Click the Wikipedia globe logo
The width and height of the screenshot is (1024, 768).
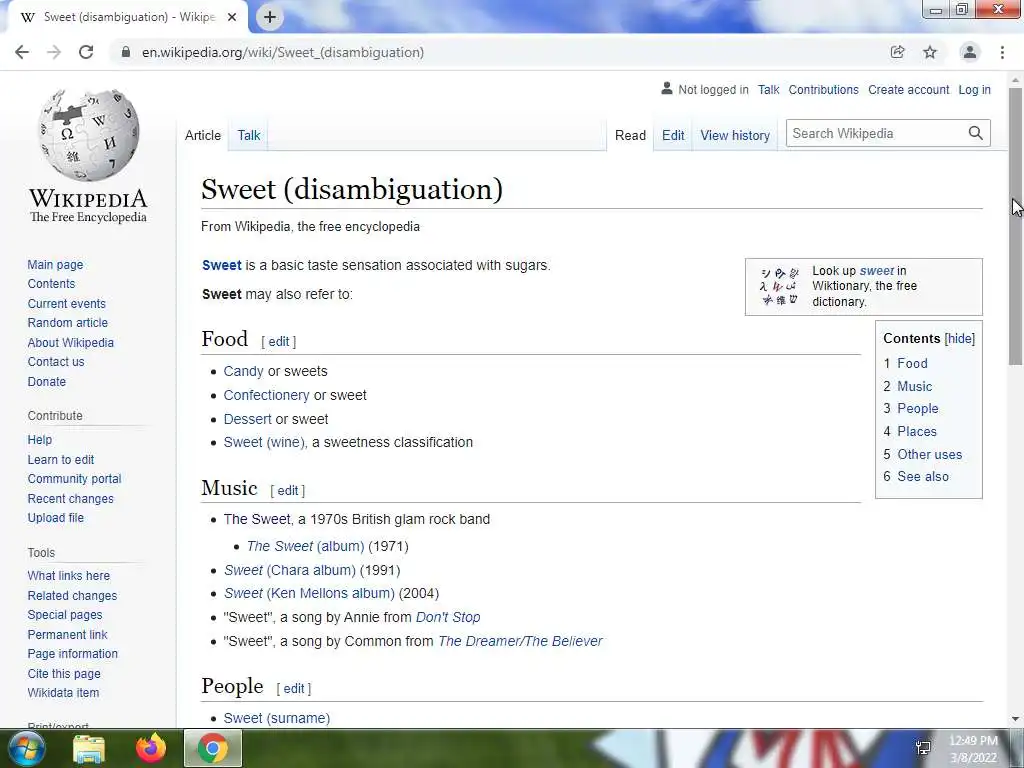tap(88, 135)
